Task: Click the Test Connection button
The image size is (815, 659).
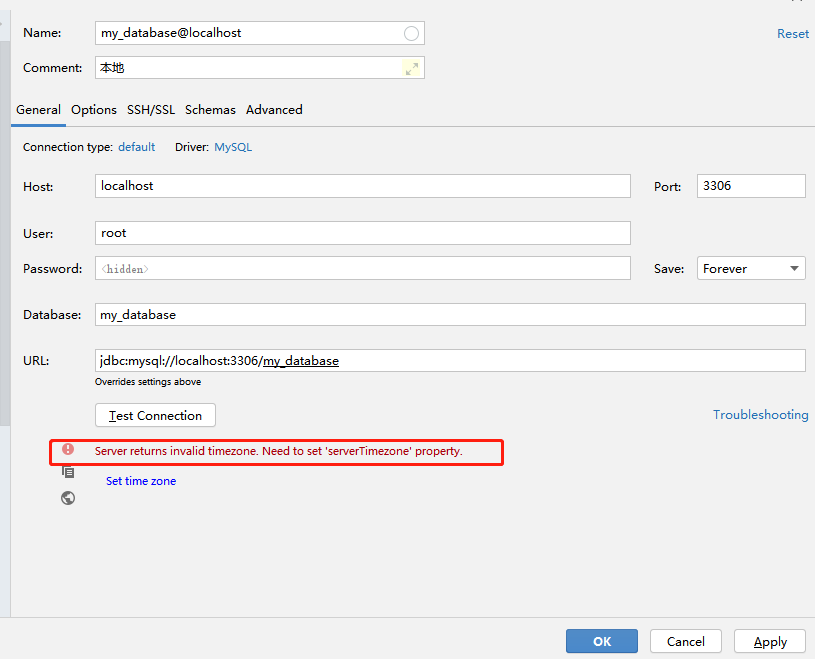Action: click(155, 415)
